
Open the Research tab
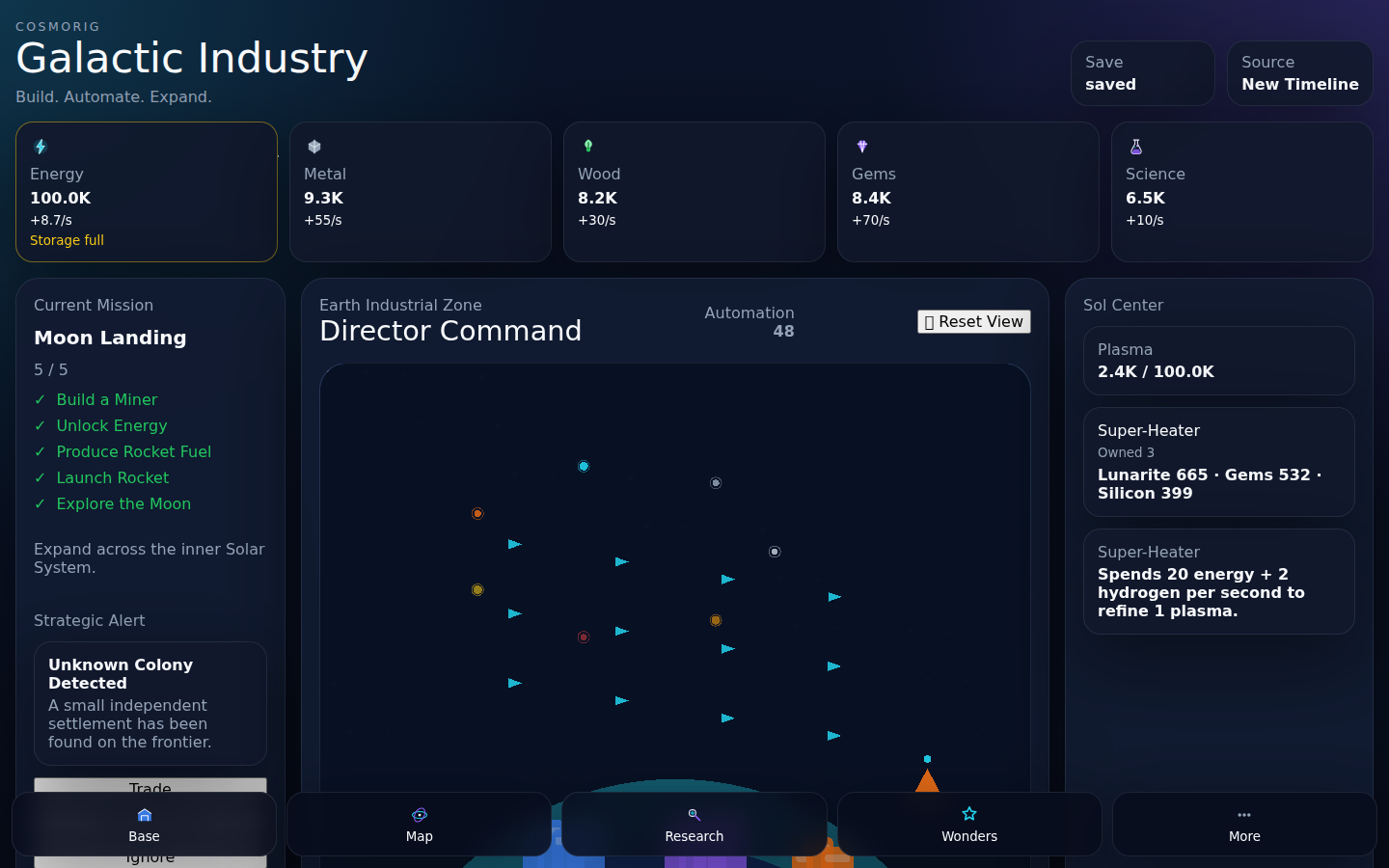tap(694, 825)
